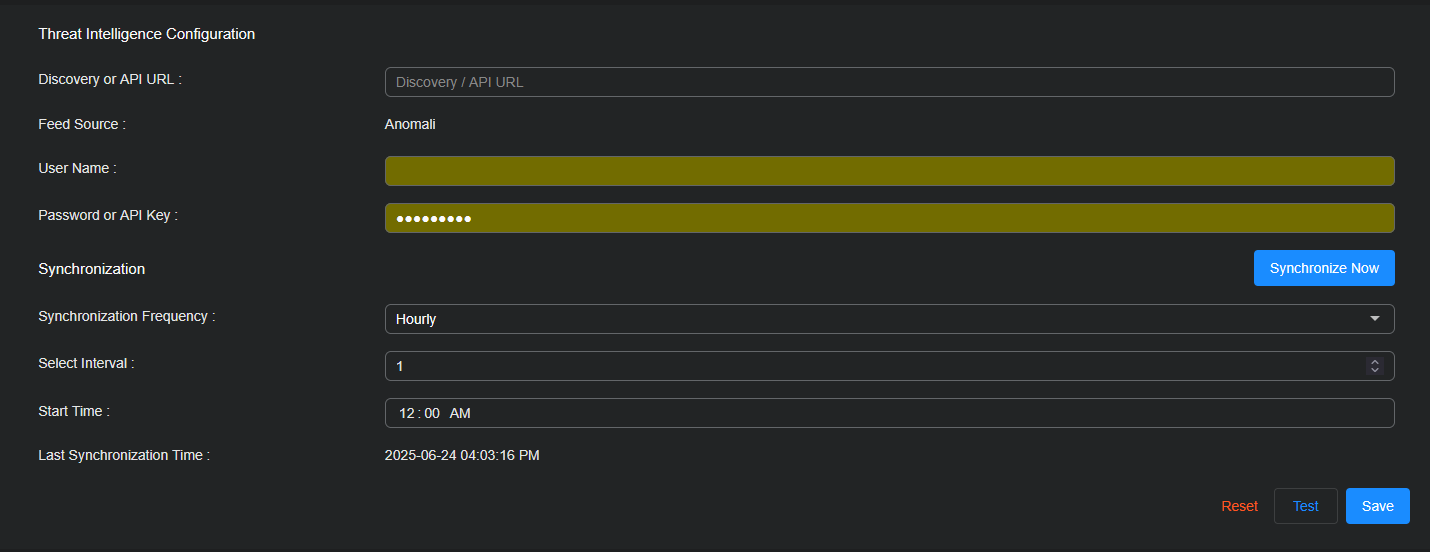Click the Password or API Key field
This screenshot has height=552, width=1430.
tap(889, 218)
